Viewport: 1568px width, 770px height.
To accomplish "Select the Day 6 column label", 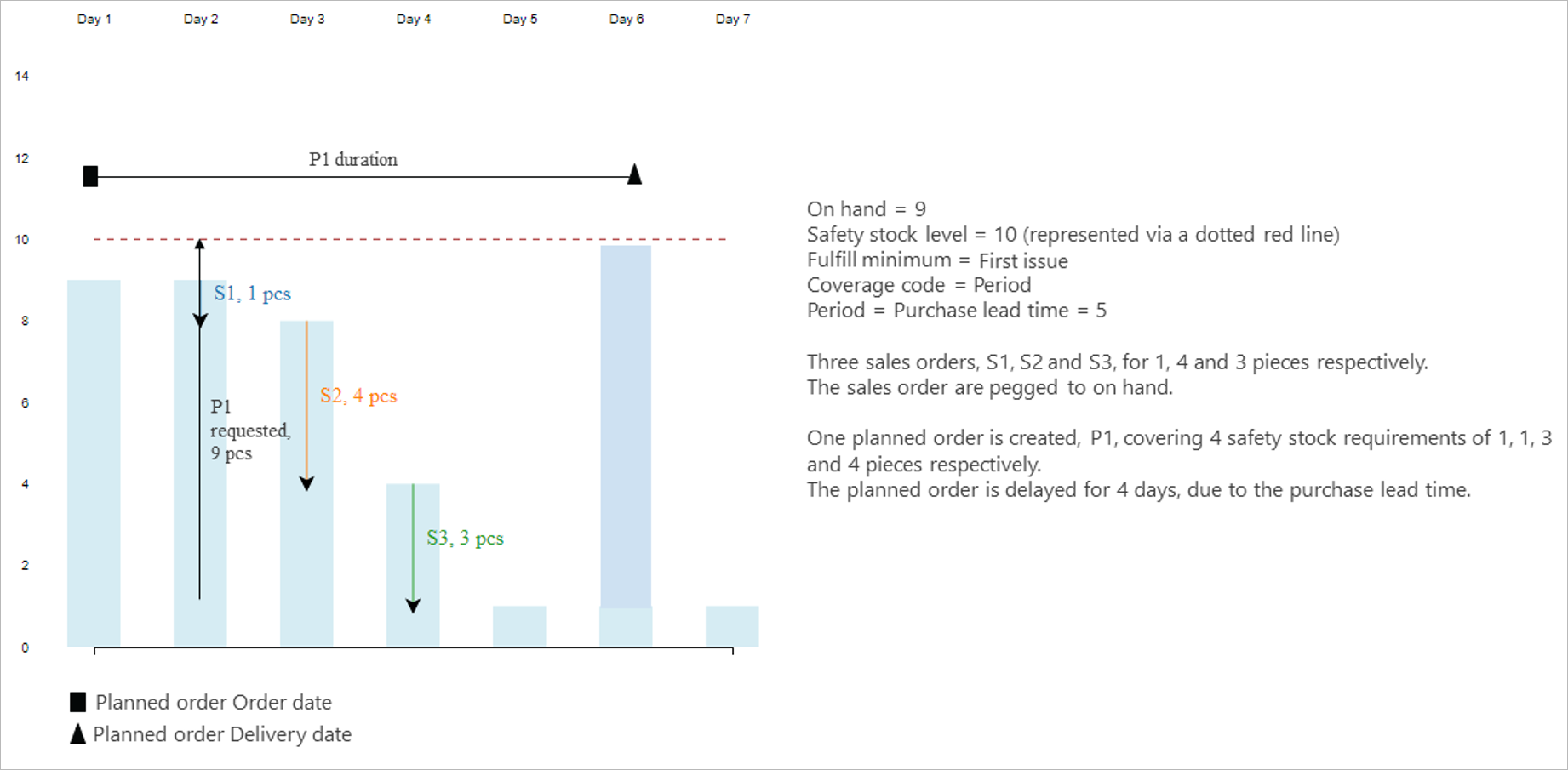I will click(x=627, y=19).
